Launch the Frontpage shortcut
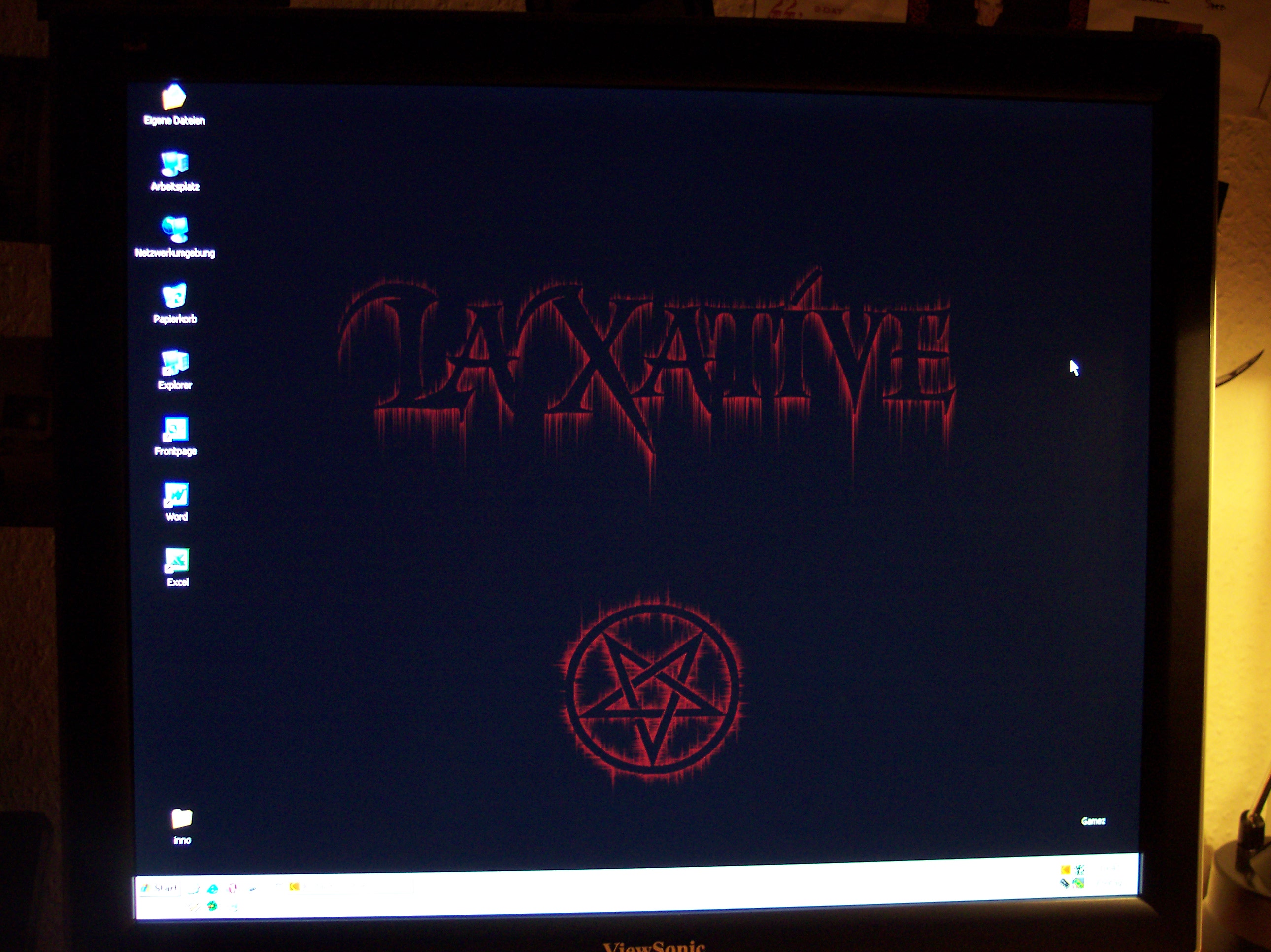 pyautogui.click(x=175, y=431)
